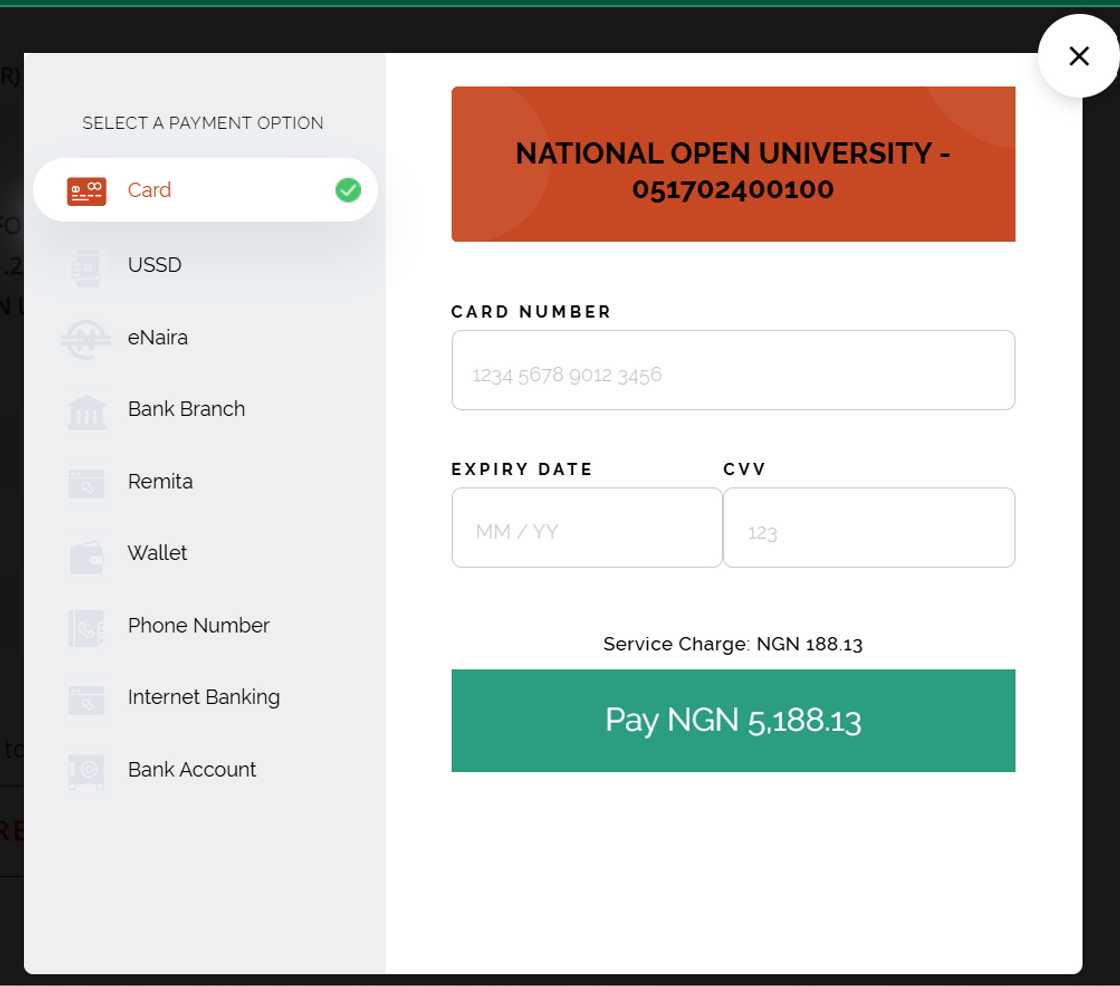Click the Remita icon
This screenshot has height=986, width=1120.
(x=86, y=482)
